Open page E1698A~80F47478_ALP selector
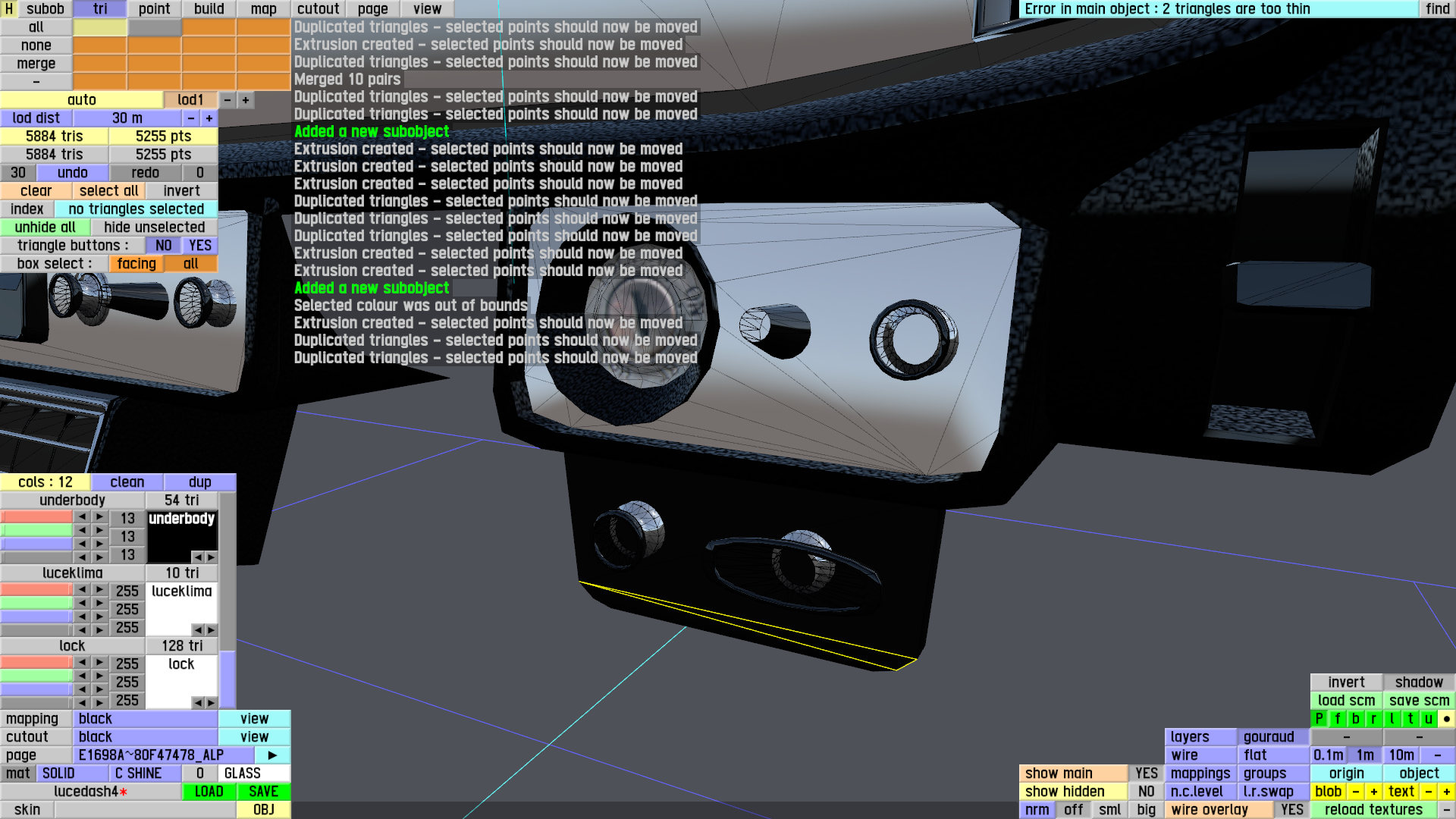 pos(163,755)
